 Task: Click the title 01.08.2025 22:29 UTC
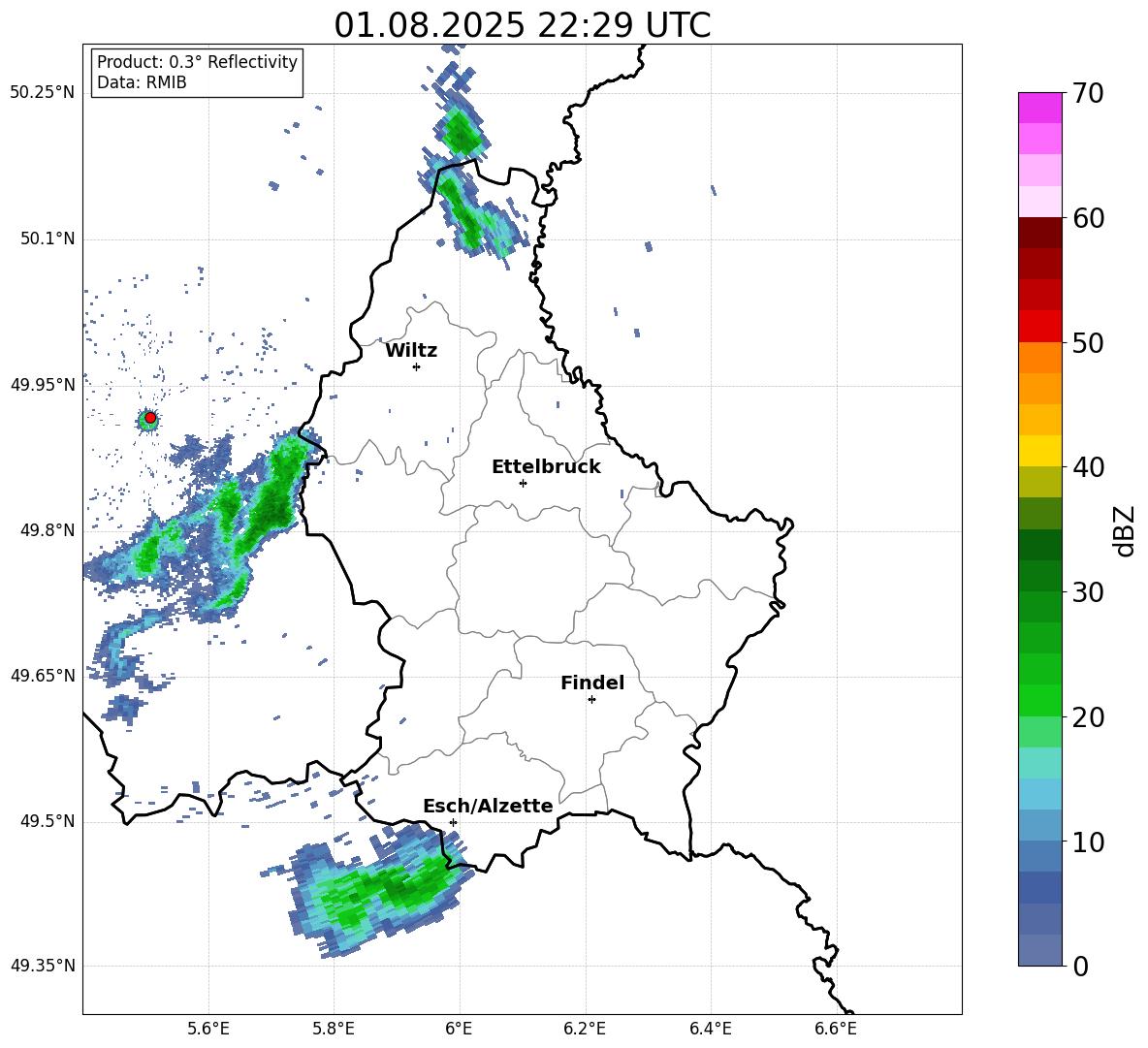pyautogui.click(x=522, y=25)
